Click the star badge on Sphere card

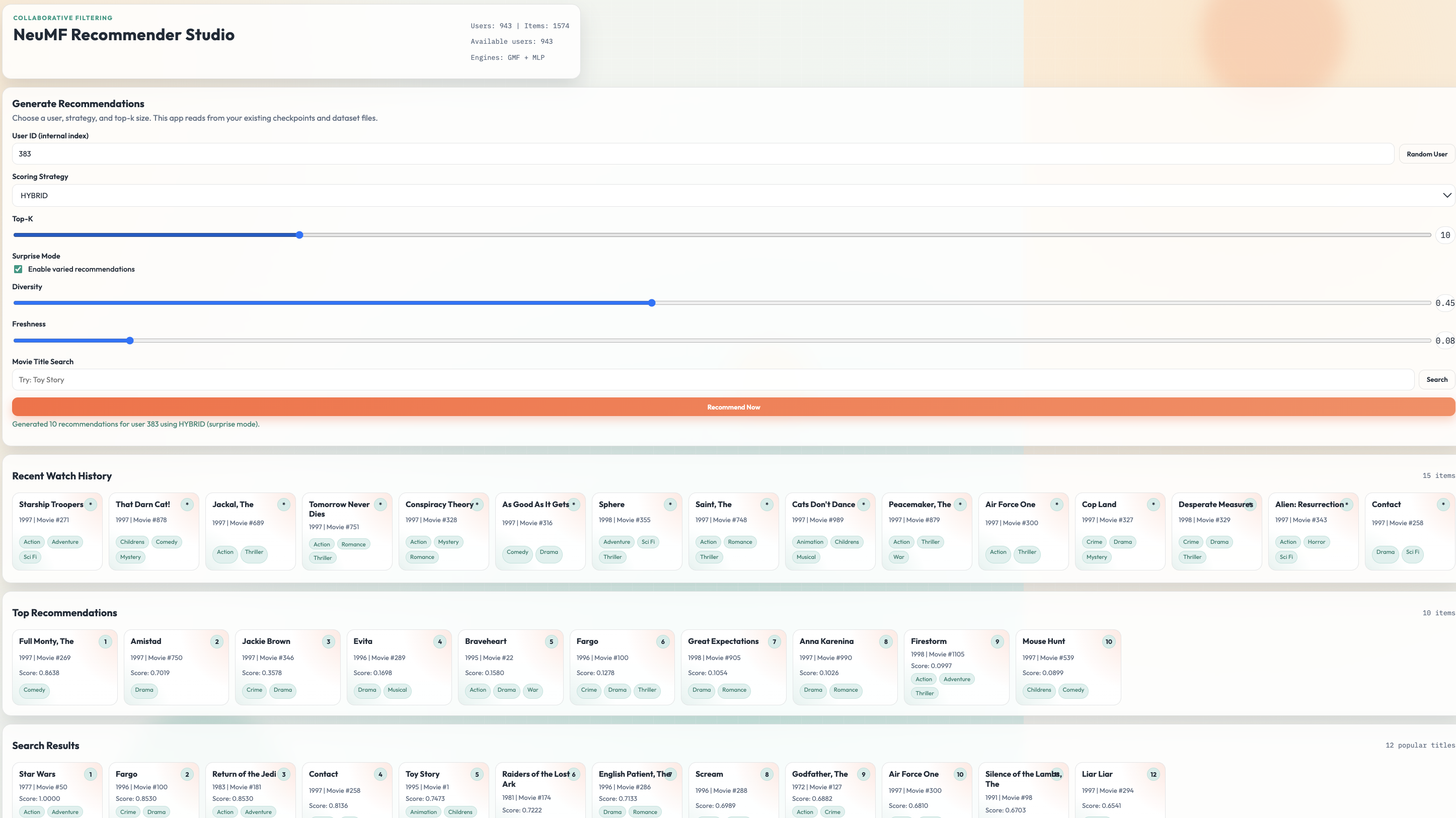point(670,505)
